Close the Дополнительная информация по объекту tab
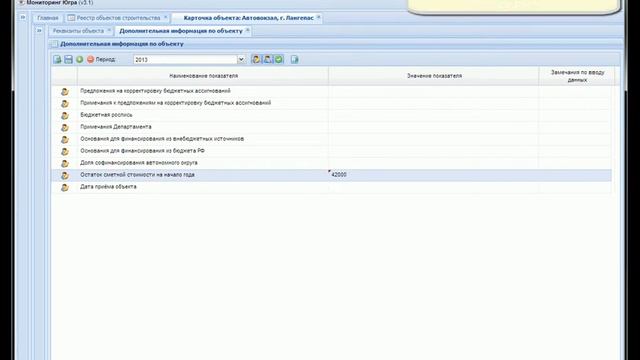This screenshot has height=360, width=640. click(x=247, y=30)
